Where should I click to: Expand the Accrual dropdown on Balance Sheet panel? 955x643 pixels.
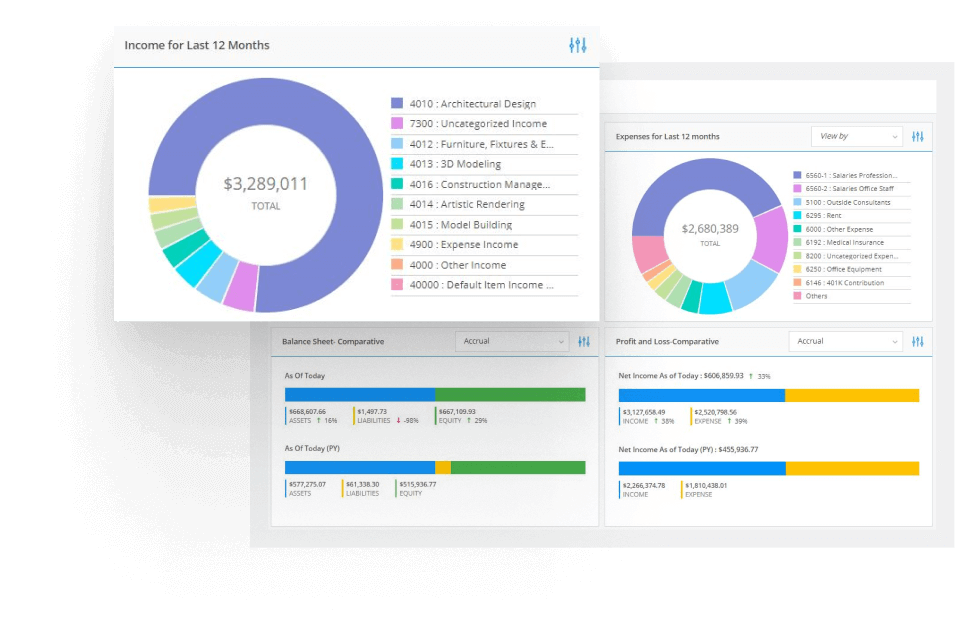[512, 341]
